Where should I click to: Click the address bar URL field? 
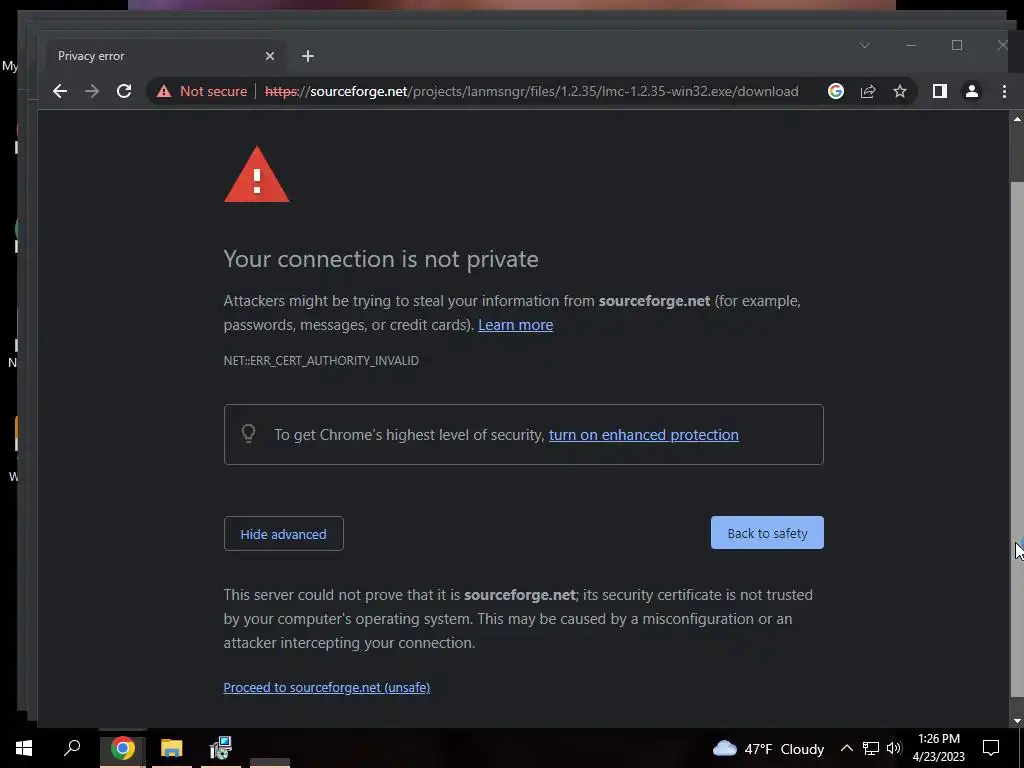531,91
